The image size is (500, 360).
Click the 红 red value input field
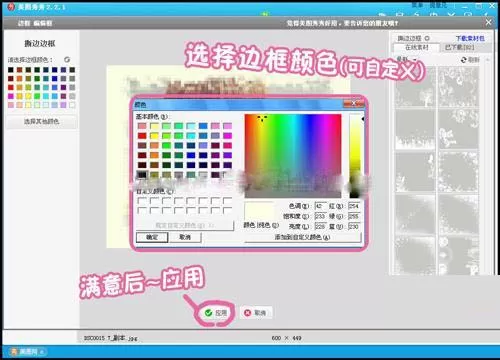354,206
